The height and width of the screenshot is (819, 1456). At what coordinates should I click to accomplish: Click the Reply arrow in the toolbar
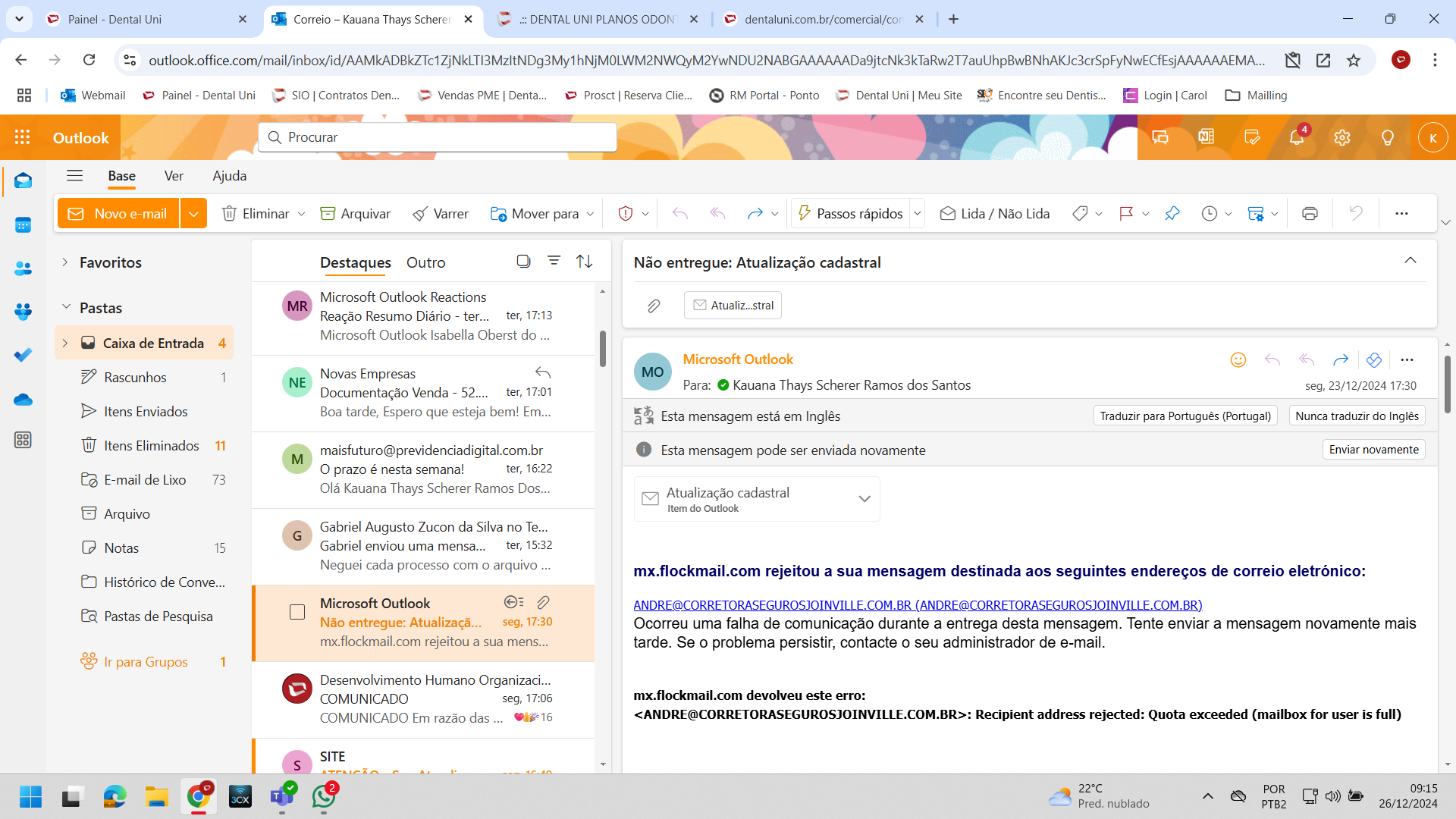680,214
